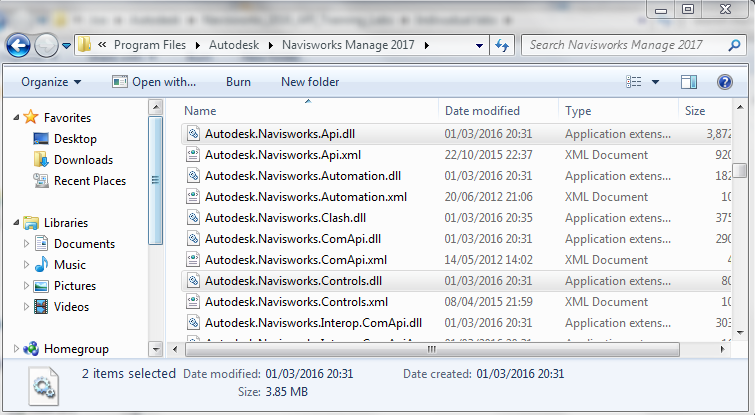Select Autodesk.Navisworks.Controls.dll file icon
The width and height of the screenshot is (755, 415).
click(x=193, y=281)
